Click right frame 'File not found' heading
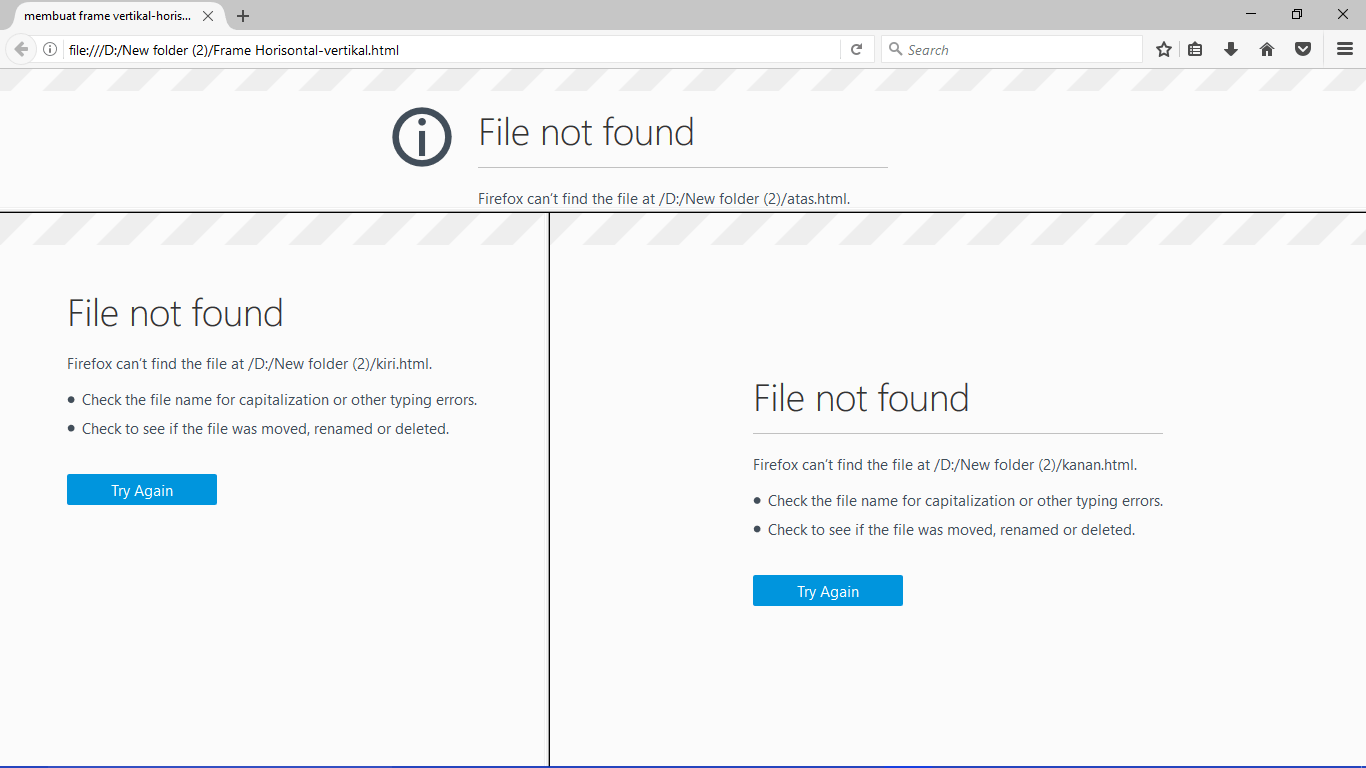This screenshot has width=1366, height=768. coord(861,398)
